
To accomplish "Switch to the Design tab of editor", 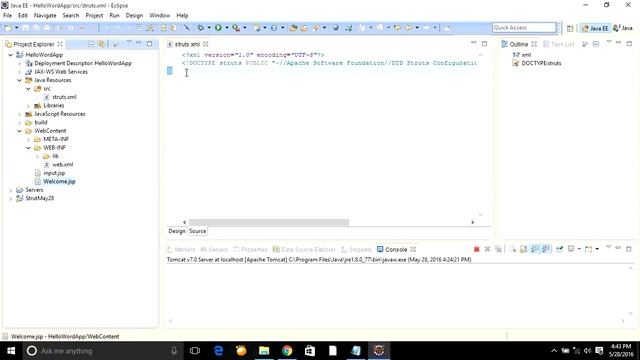I will 177,231.
